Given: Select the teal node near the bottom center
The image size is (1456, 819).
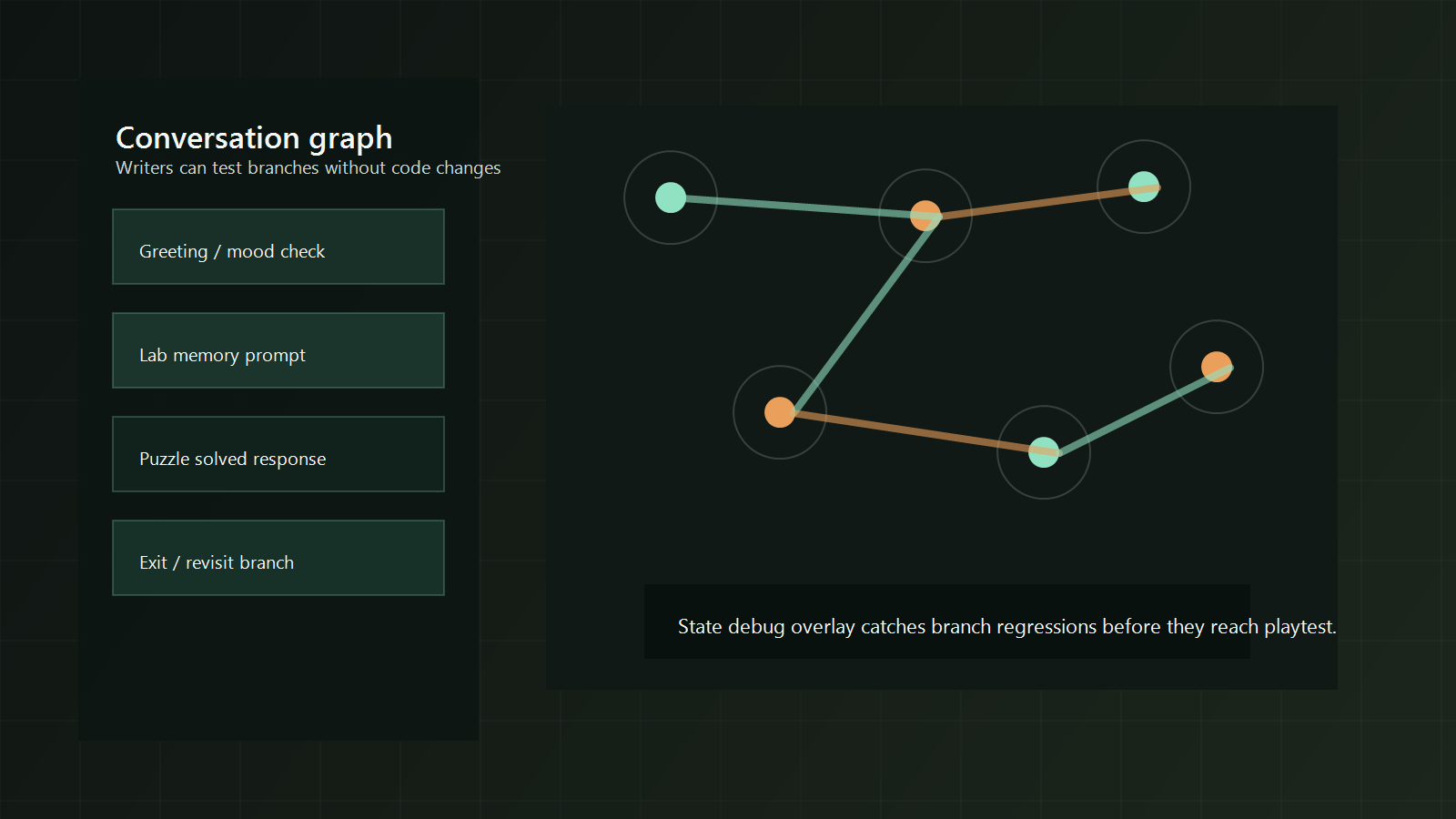Looking at the screenshot, I should coord(1044,450).
